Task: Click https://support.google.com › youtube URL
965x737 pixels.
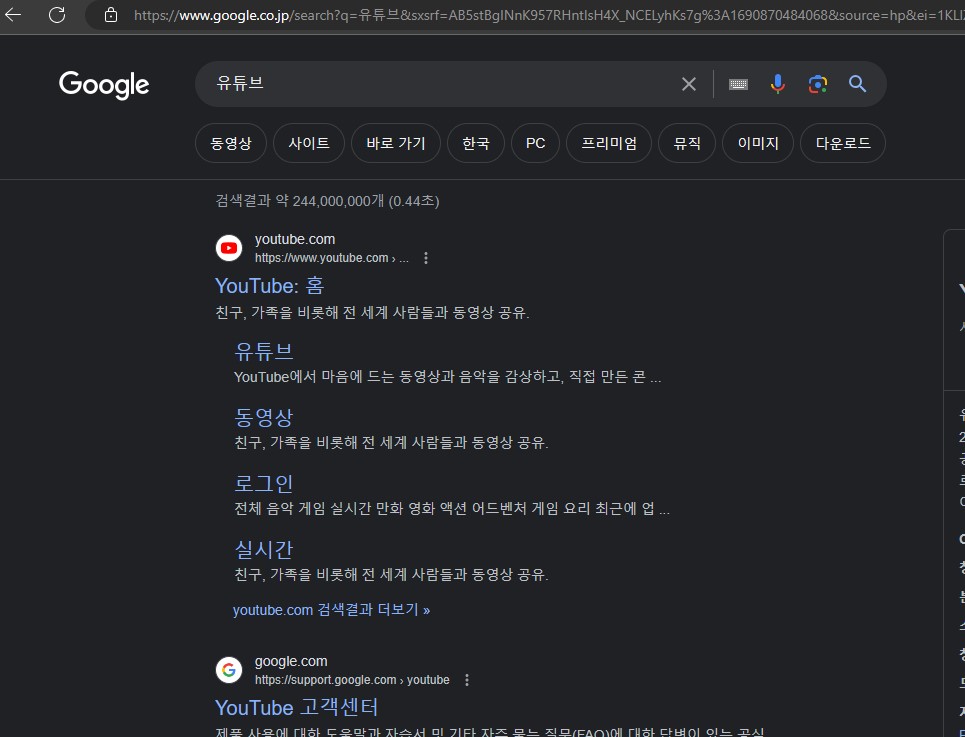Action: click(352, 680)
